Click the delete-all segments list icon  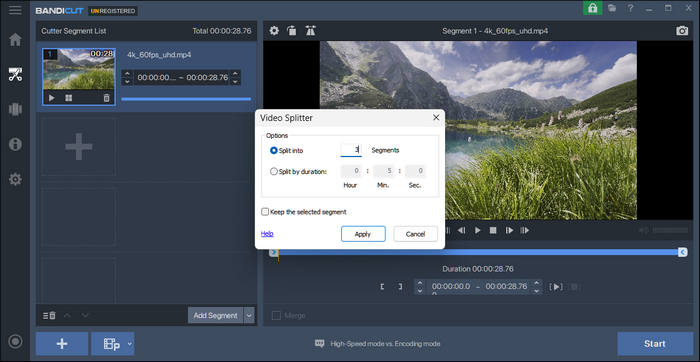[x=49, y=316]
